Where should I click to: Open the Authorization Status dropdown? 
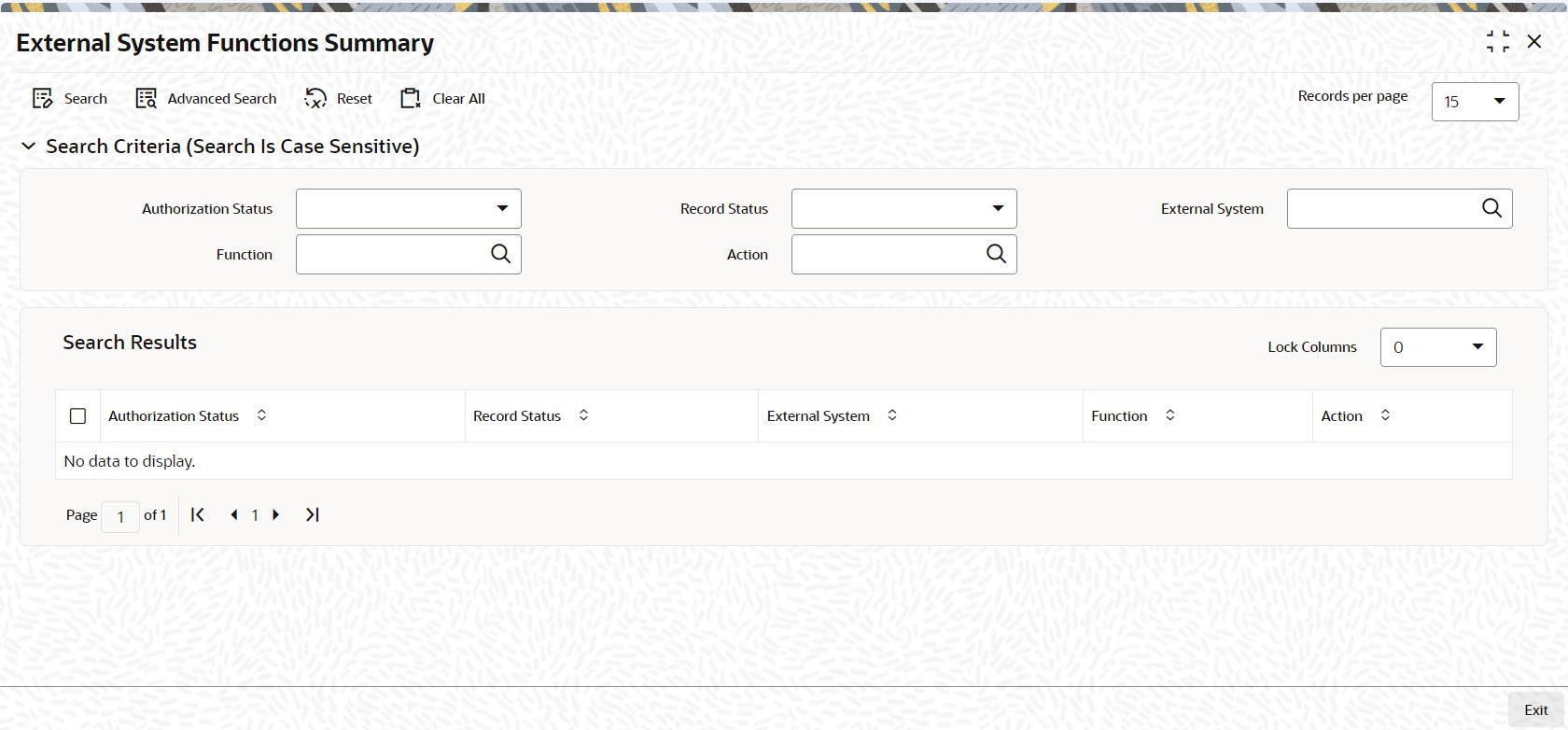coord(409,209)
